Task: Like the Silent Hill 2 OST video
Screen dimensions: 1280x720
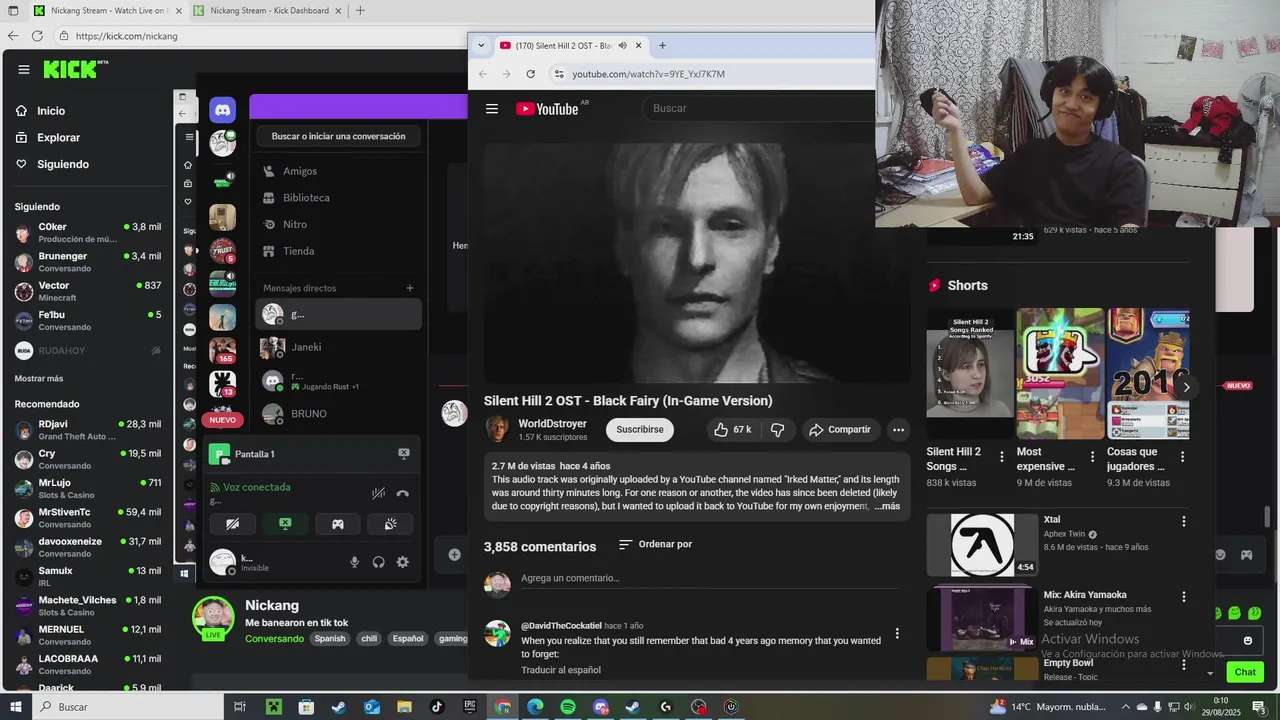Action: (731, 430)
